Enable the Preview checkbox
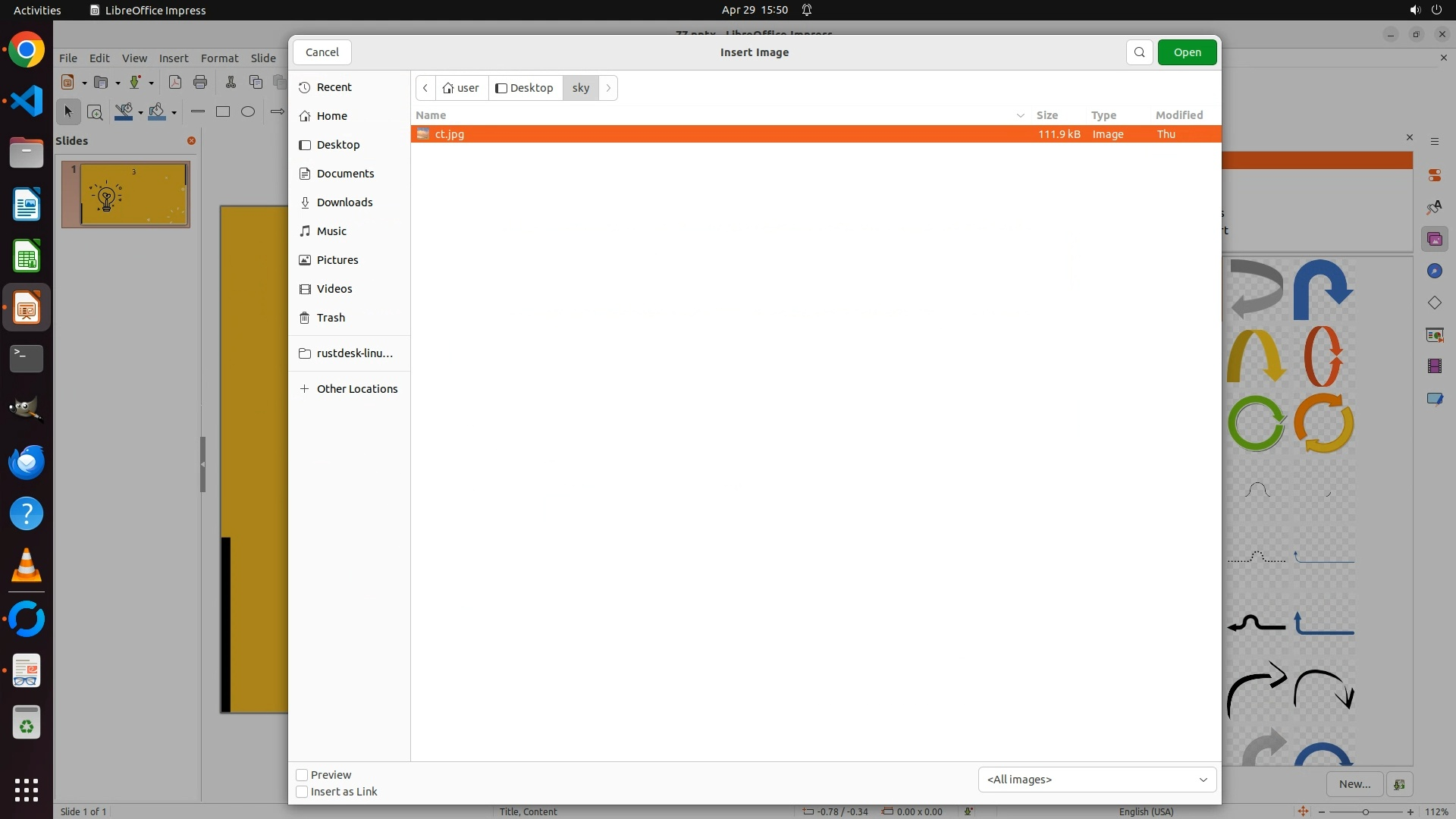 pos(302,775)
